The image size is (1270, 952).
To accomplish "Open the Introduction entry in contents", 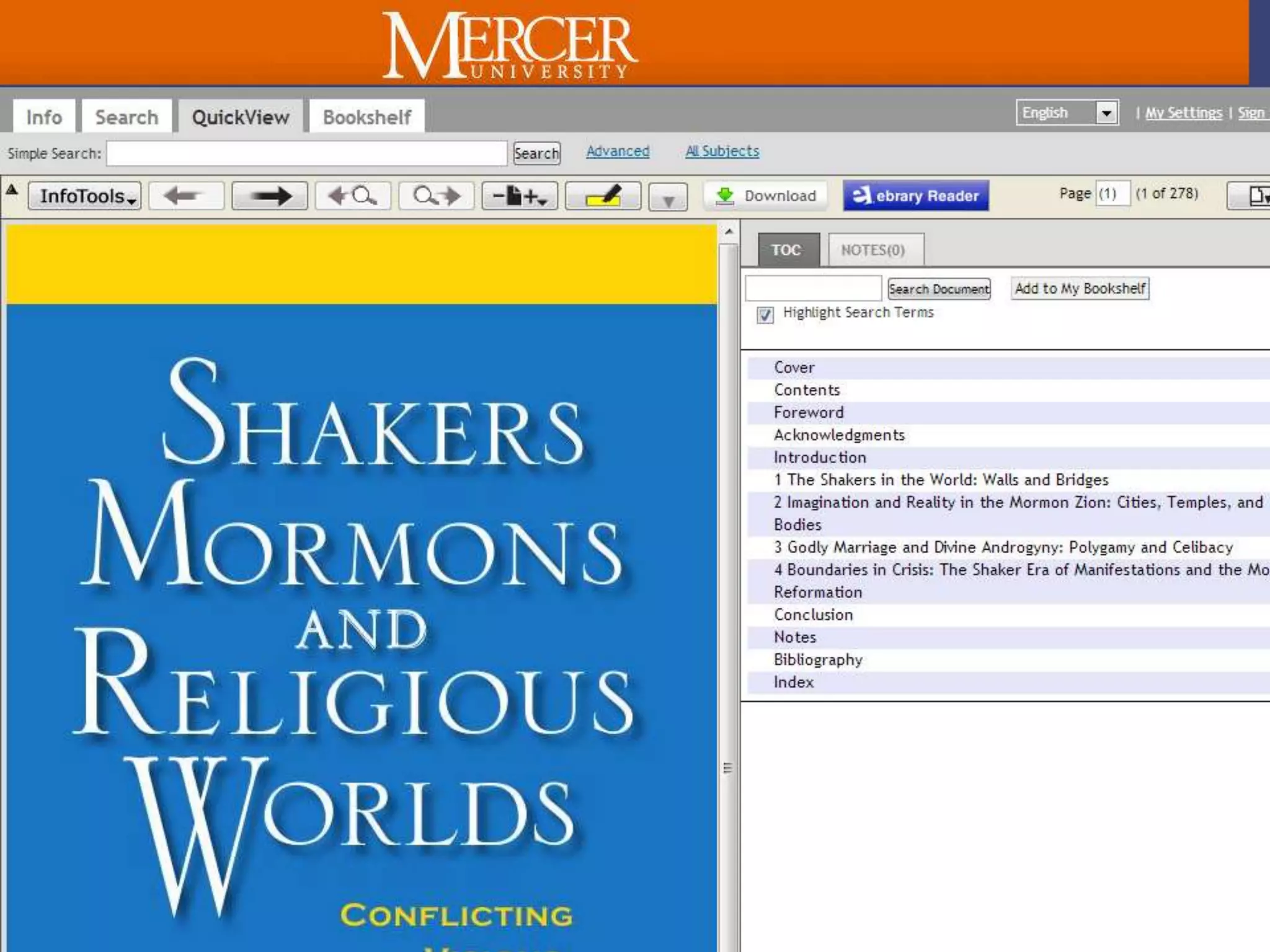I will pos(820,457).
